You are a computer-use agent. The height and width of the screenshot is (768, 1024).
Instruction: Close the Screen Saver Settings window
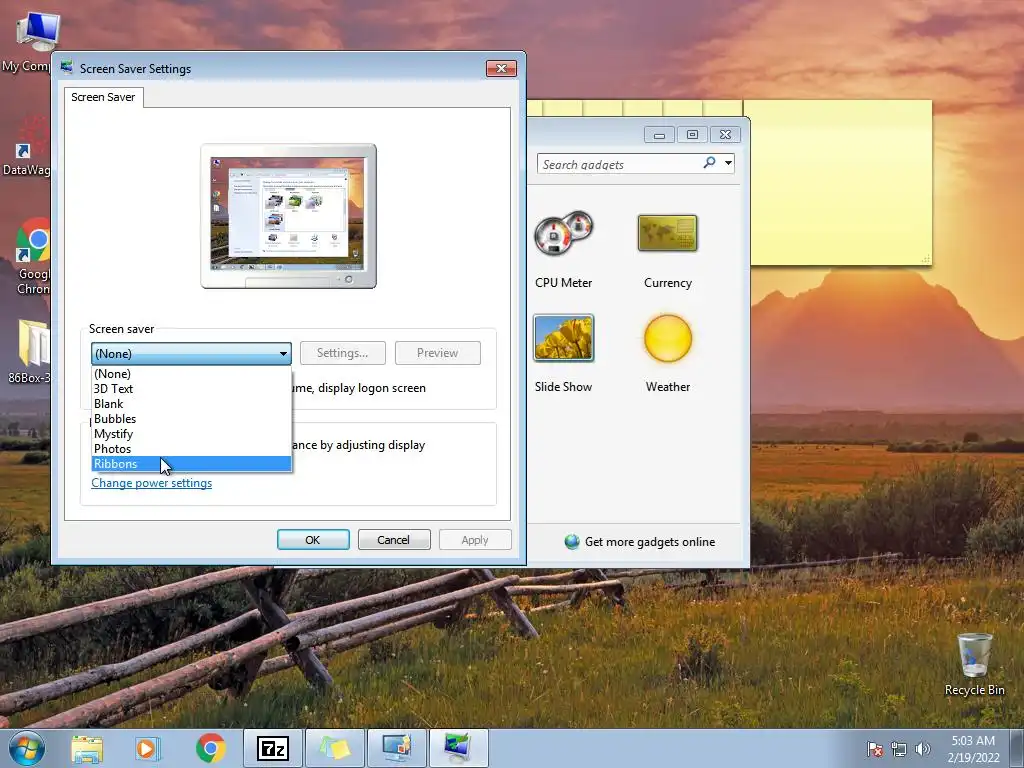pyautogui.click(x=501, y=69)
